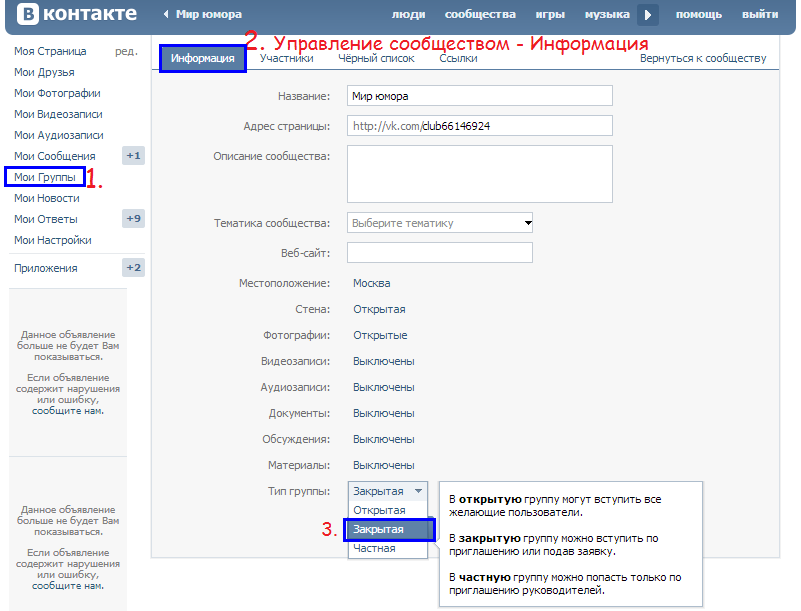801x611 pixels.
Task: Change the Стена setting Открытая
Action: pos(379,309)
